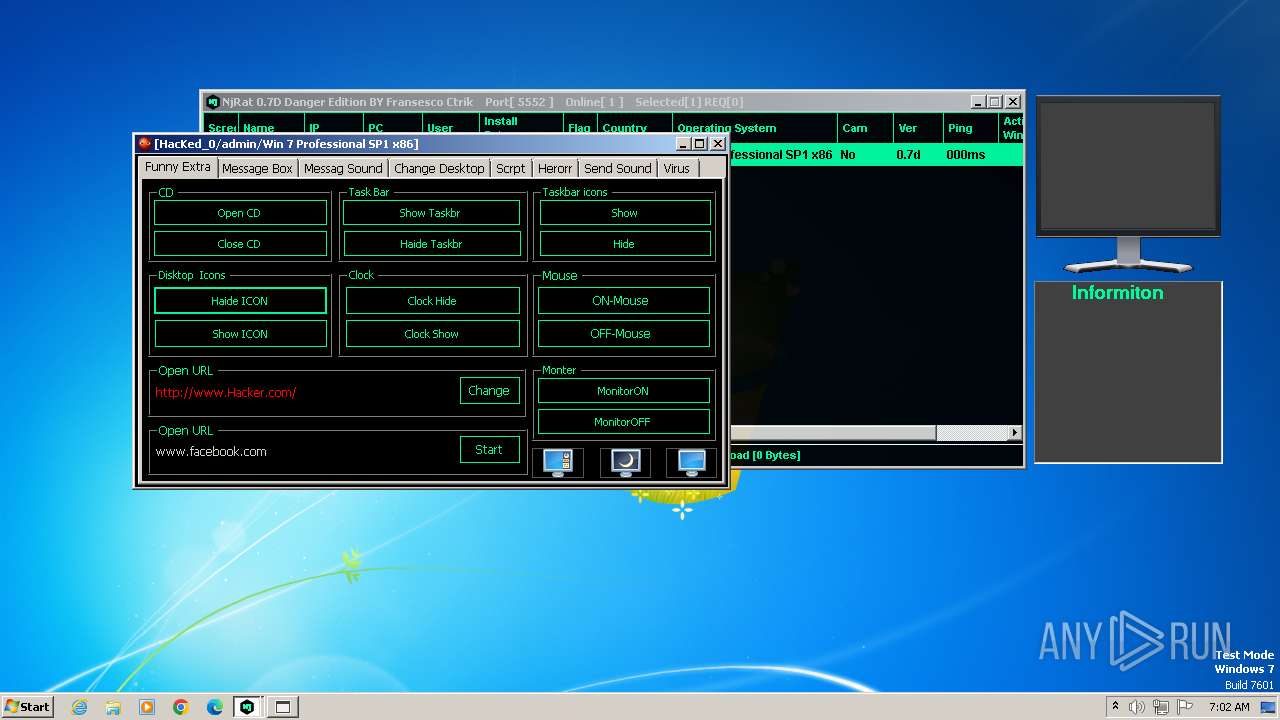This screenshot has width=1280, height=720.
Task: Launch the media player taskbar icon
Action: pos(147,707)
